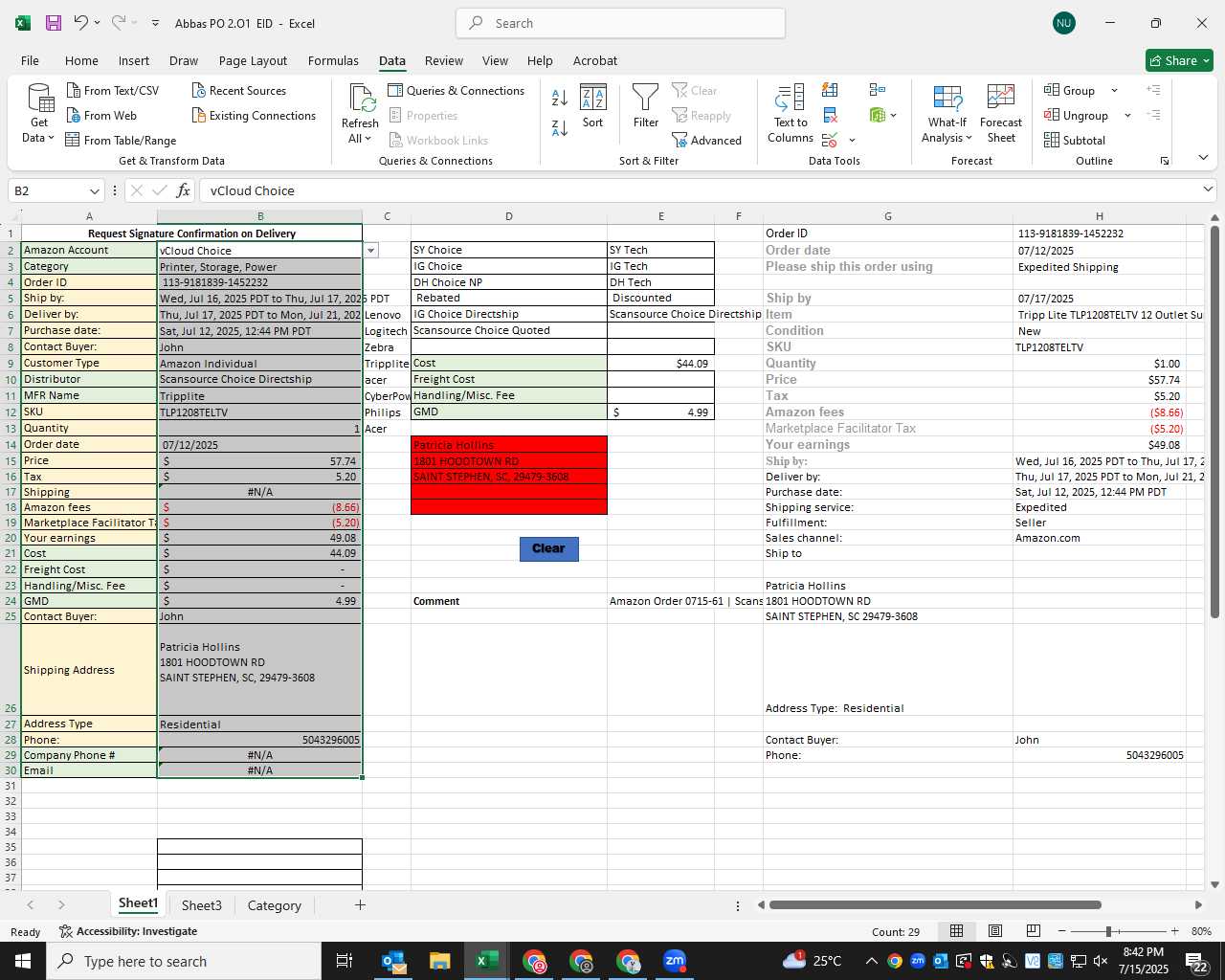Click the NU account avatar
The height and width of the screenshot is (980, 1225).
pyautogui.click(x=1063, y=23)
